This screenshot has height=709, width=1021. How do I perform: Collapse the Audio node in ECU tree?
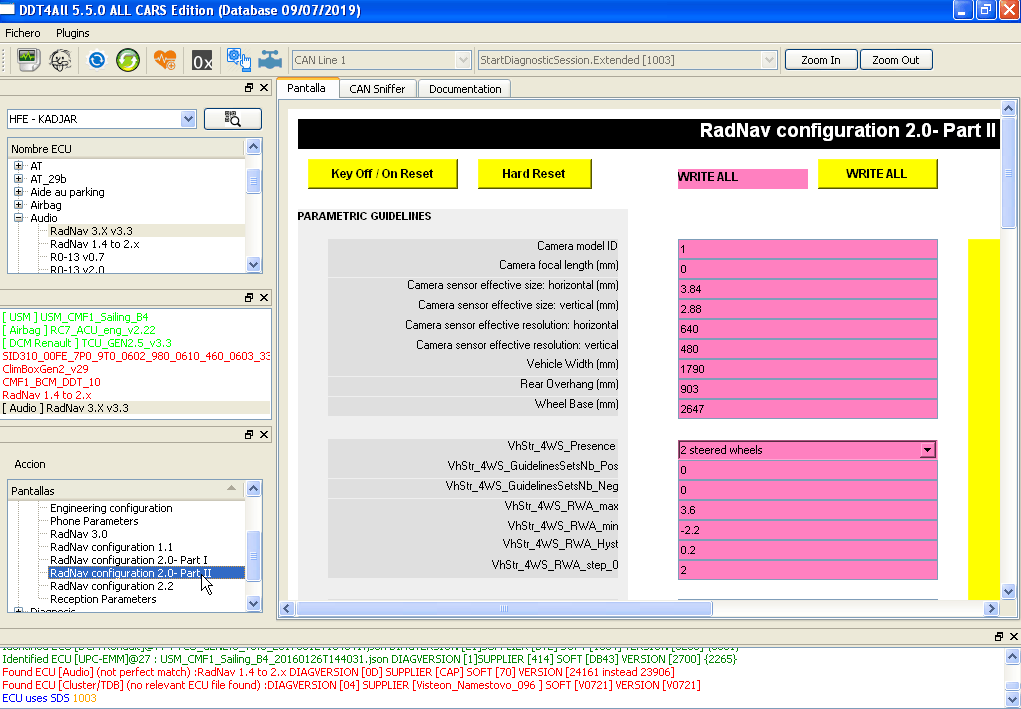pos(19,218)
